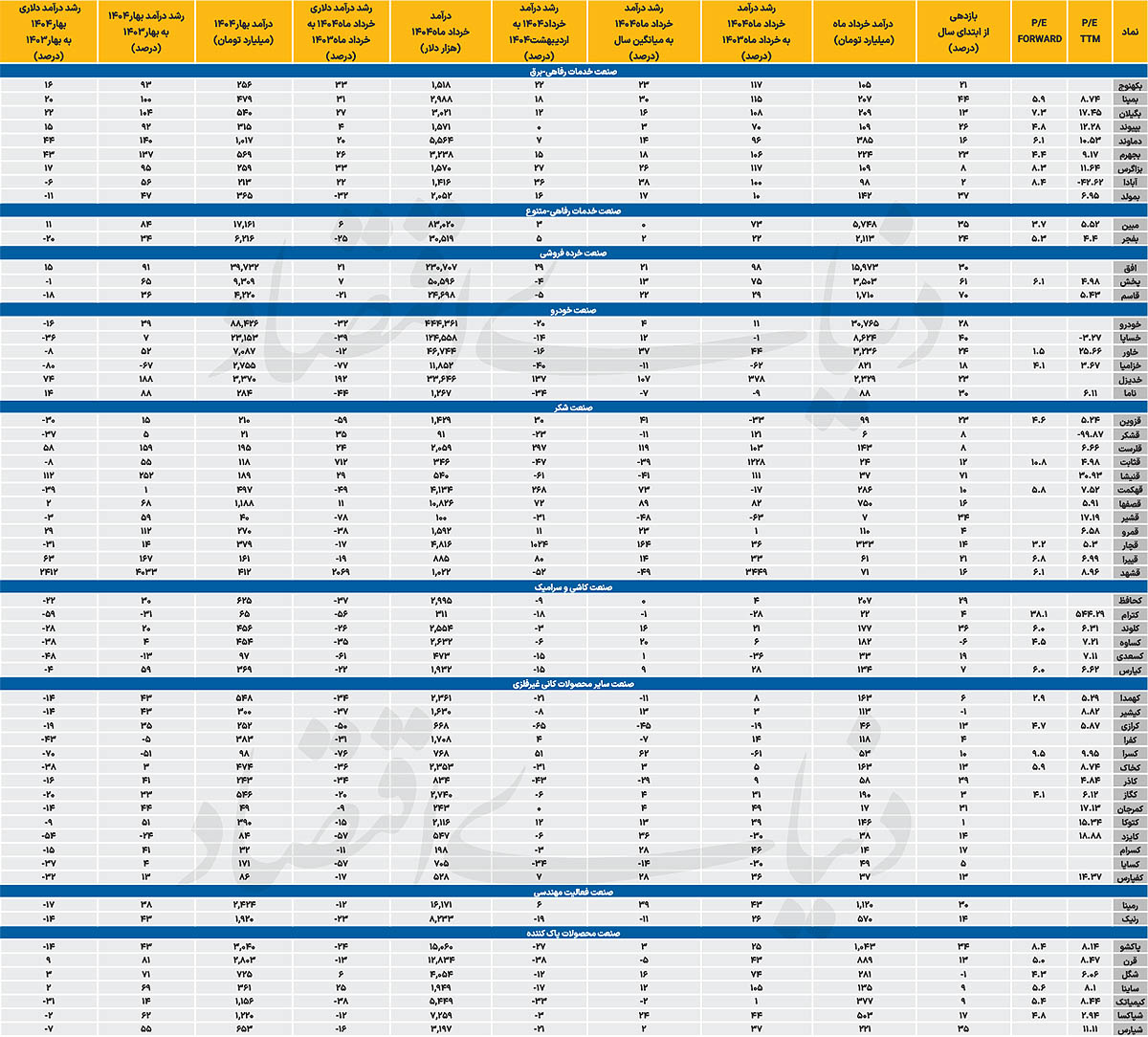Click the symbol cell 'افق'
The image size is (1148, 1037).
point(1129,268)
